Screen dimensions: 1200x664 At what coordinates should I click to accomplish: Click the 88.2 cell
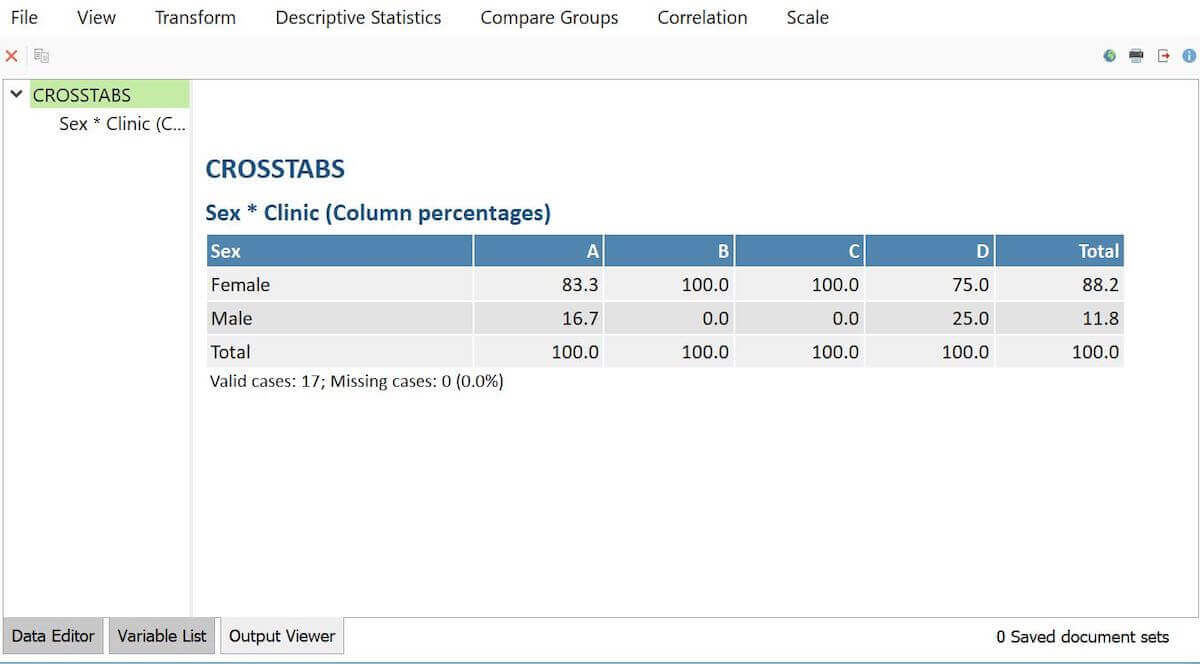(1060, 285)
